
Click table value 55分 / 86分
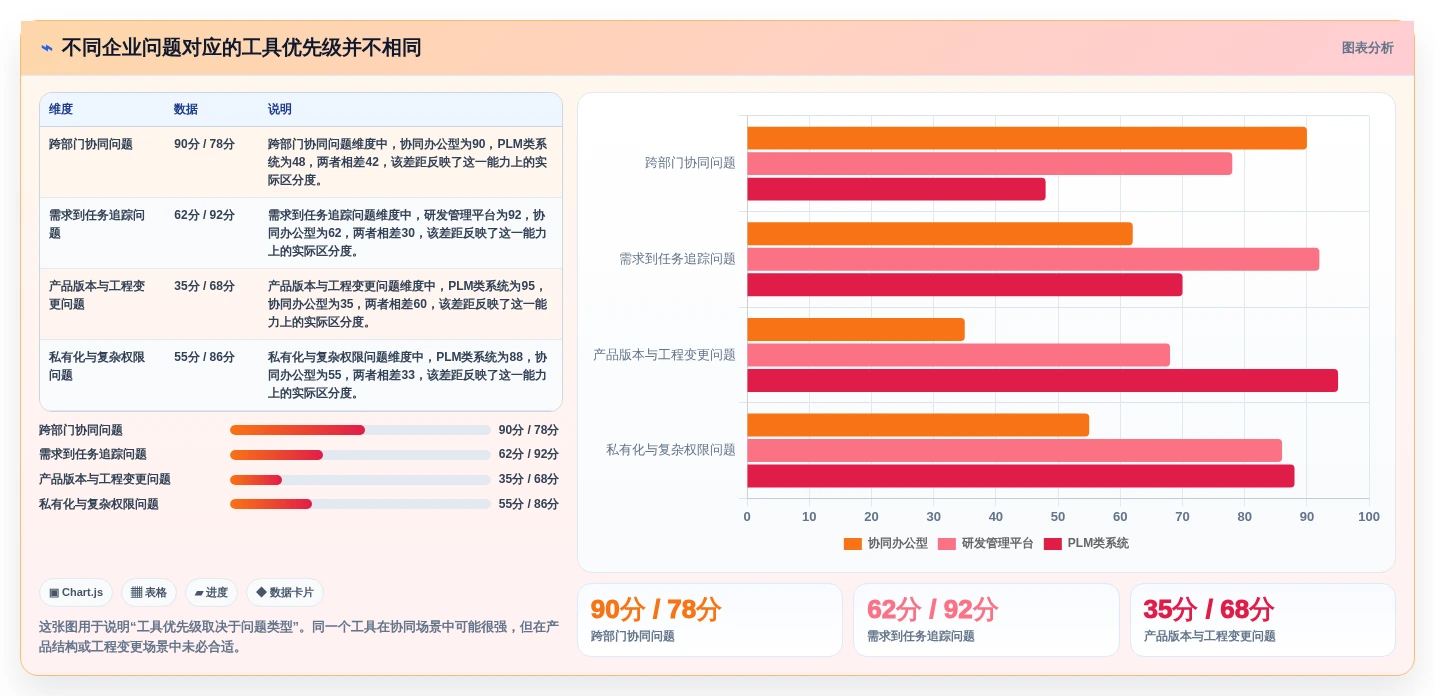pos(205,357)
